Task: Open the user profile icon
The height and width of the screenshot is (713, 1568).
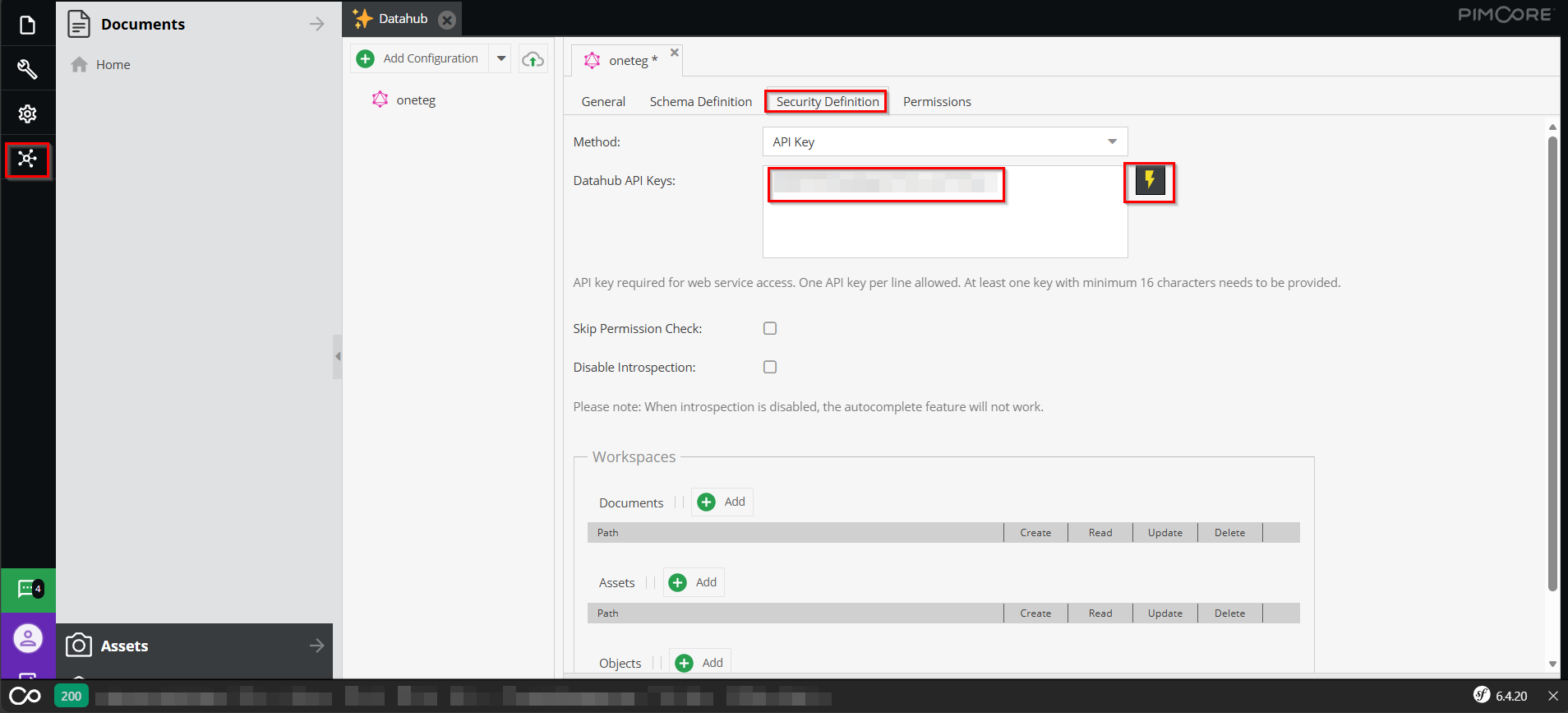Action: tap(28, 638)
